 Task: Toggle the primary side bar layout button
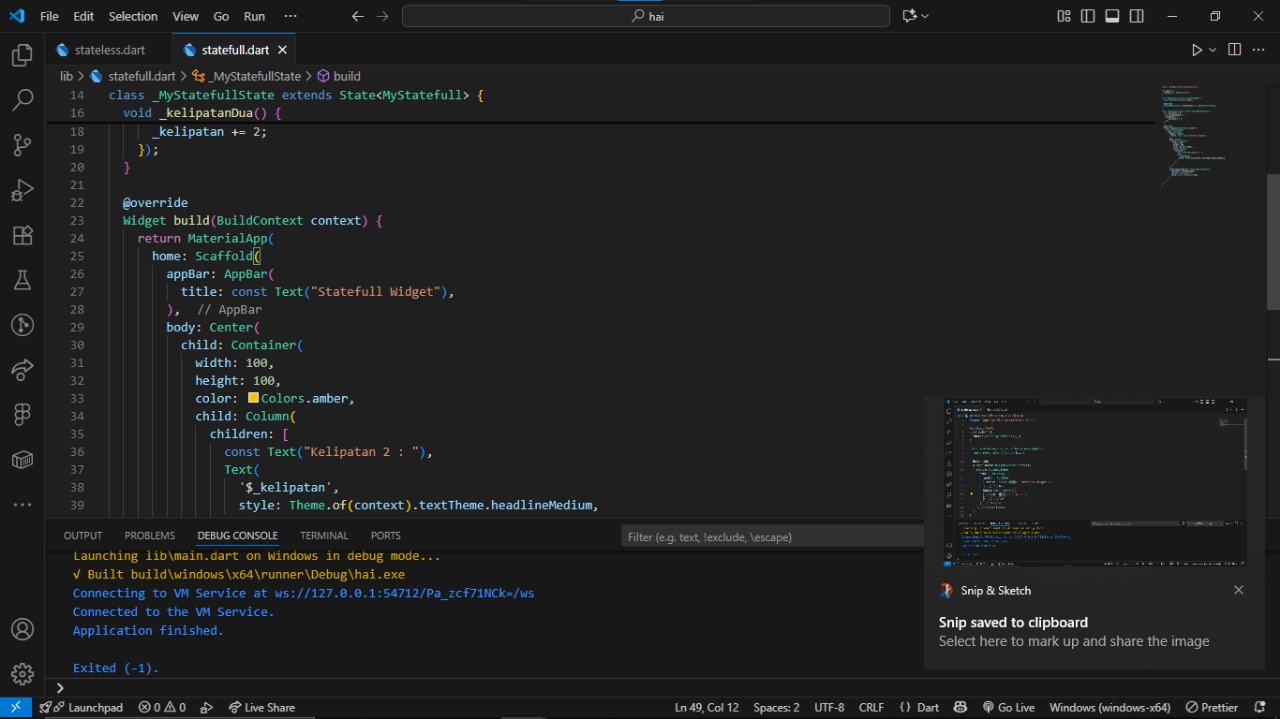(1088, 16)
